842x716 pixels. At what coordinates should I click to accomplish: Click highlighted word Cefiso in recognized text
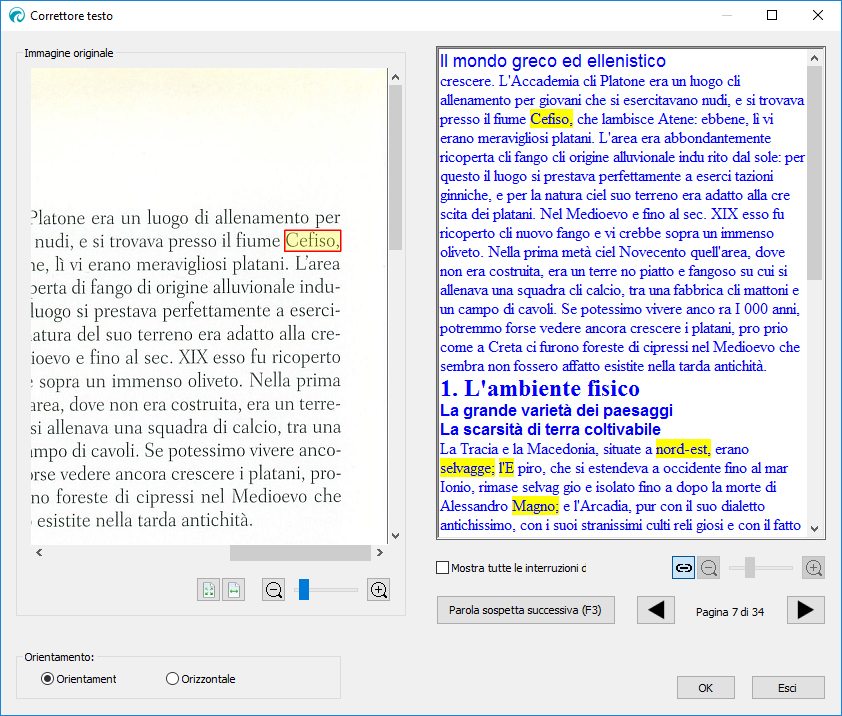(x=551, y=119)
